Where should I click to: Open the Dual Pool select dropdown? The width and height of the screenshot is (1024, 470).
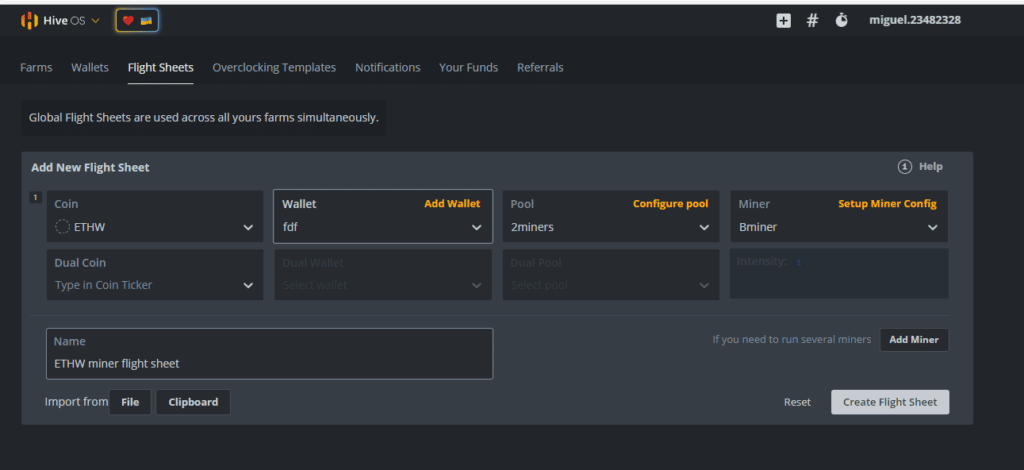(x=611, y=274)
